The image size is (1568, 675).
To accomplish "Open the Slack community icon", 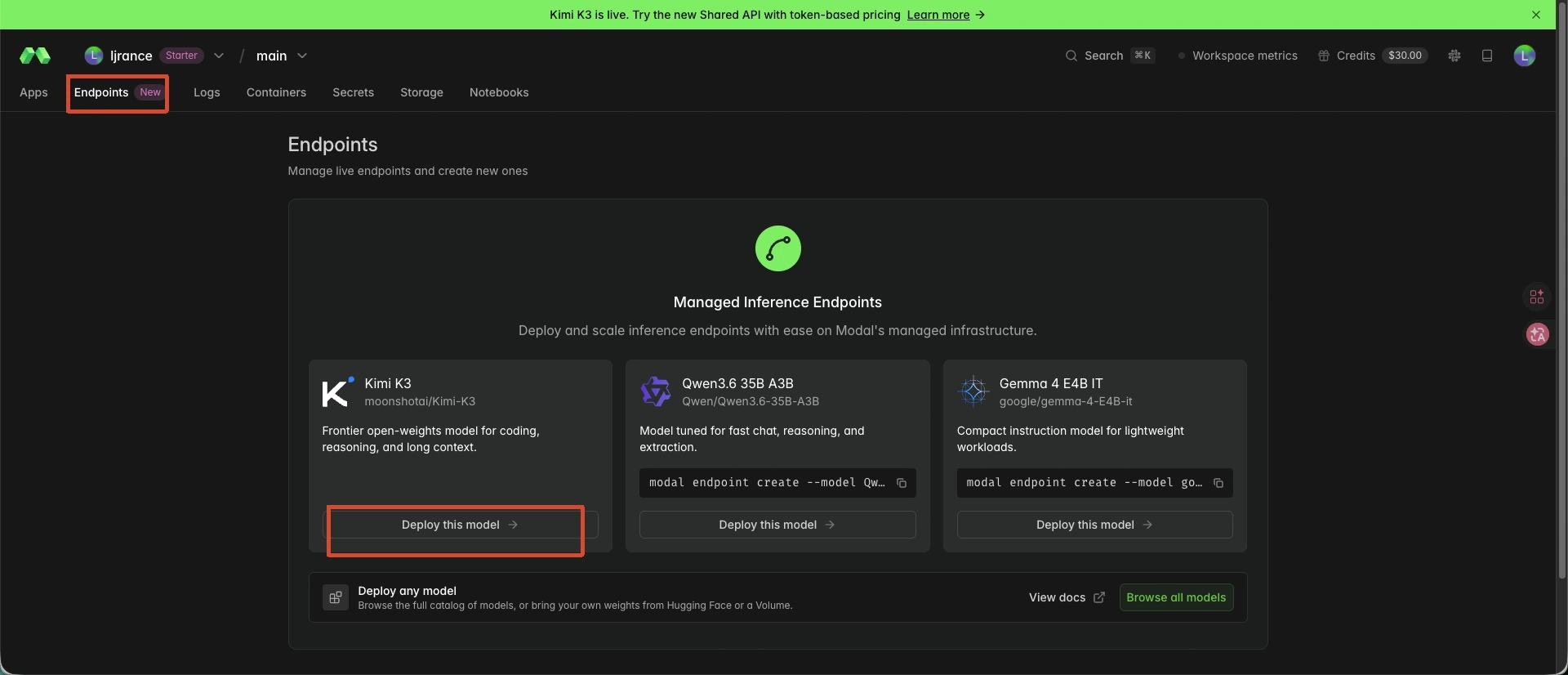I will click(x=1454, y=56).
